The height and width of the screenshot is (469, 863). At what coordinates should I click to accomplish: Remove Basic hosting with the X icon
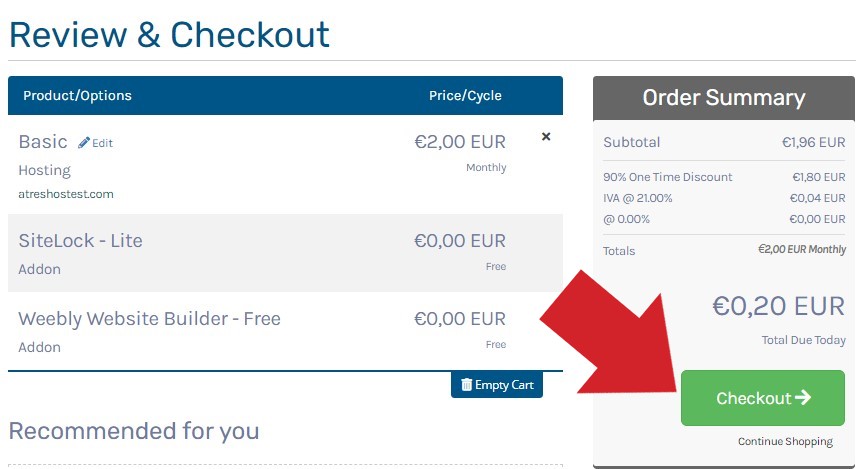546,137
